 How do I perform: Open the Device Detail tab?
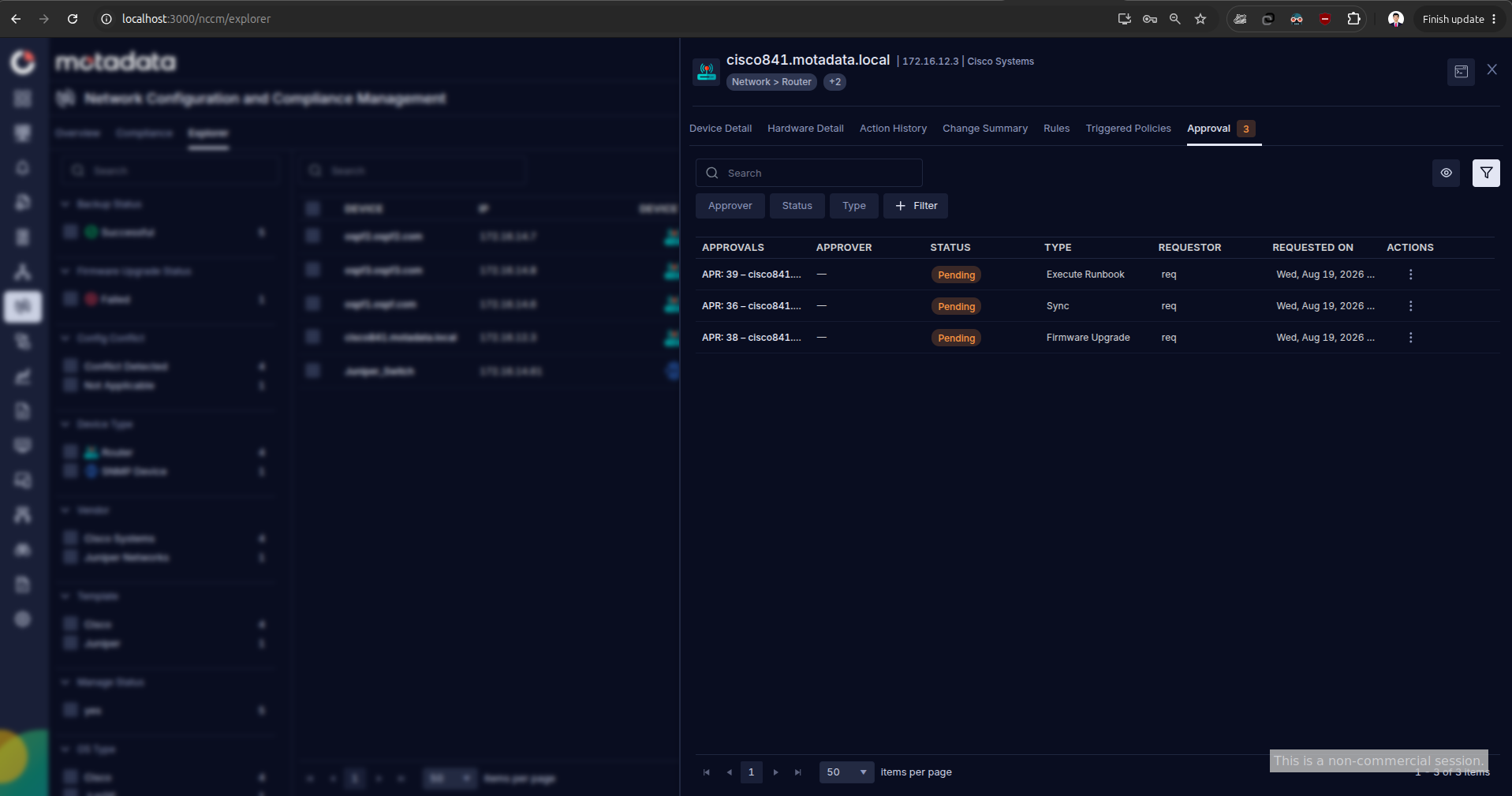pos(720,129)
